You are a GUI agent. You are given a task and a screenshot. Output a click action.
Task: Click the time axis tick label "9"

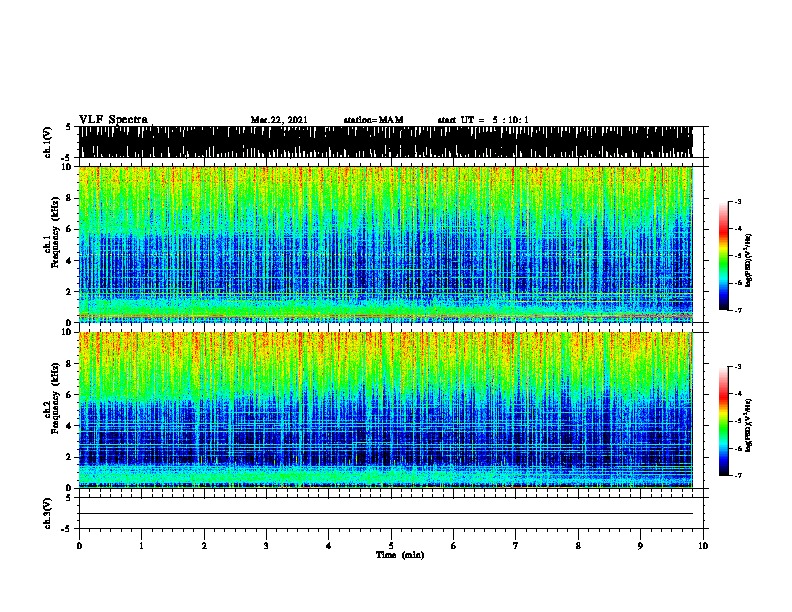640,546
